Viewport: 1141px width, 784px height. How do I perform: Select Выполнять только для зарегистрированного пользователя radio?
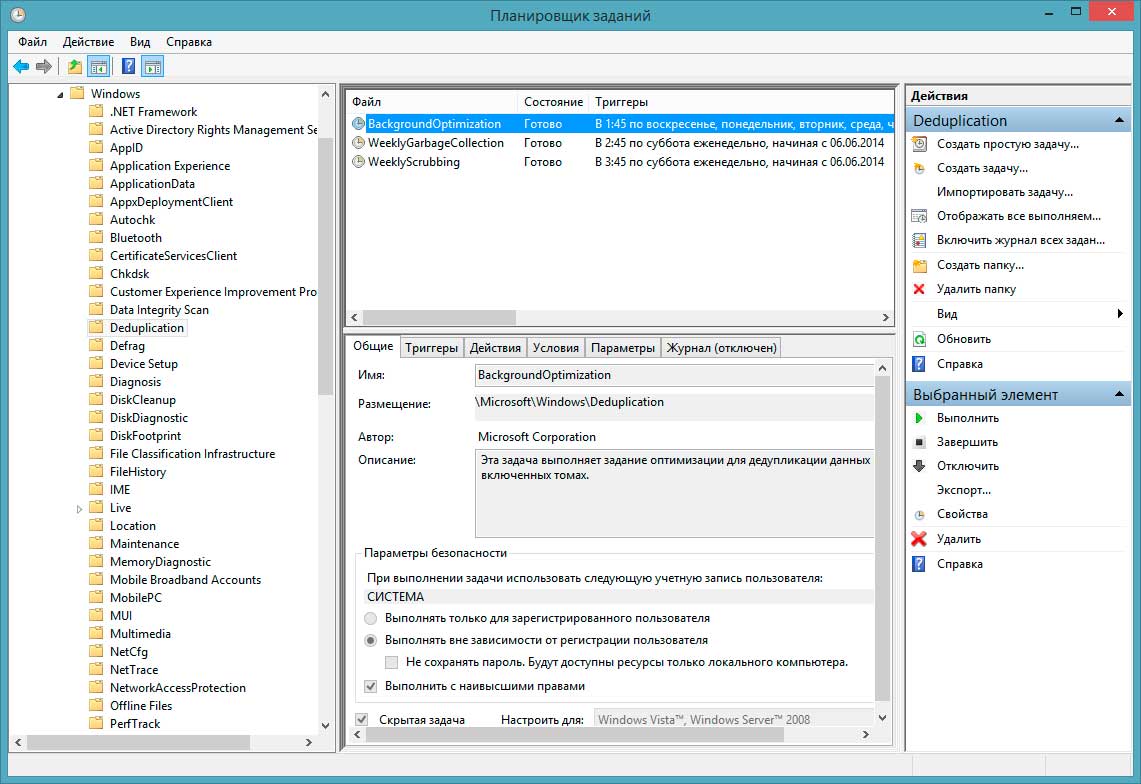coord(371,618)
